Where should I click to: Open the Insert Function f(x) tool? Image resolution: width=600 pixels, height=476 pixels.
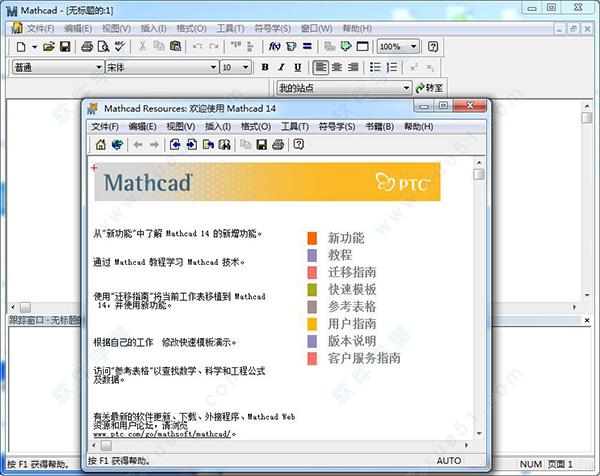tap(275, 47)
